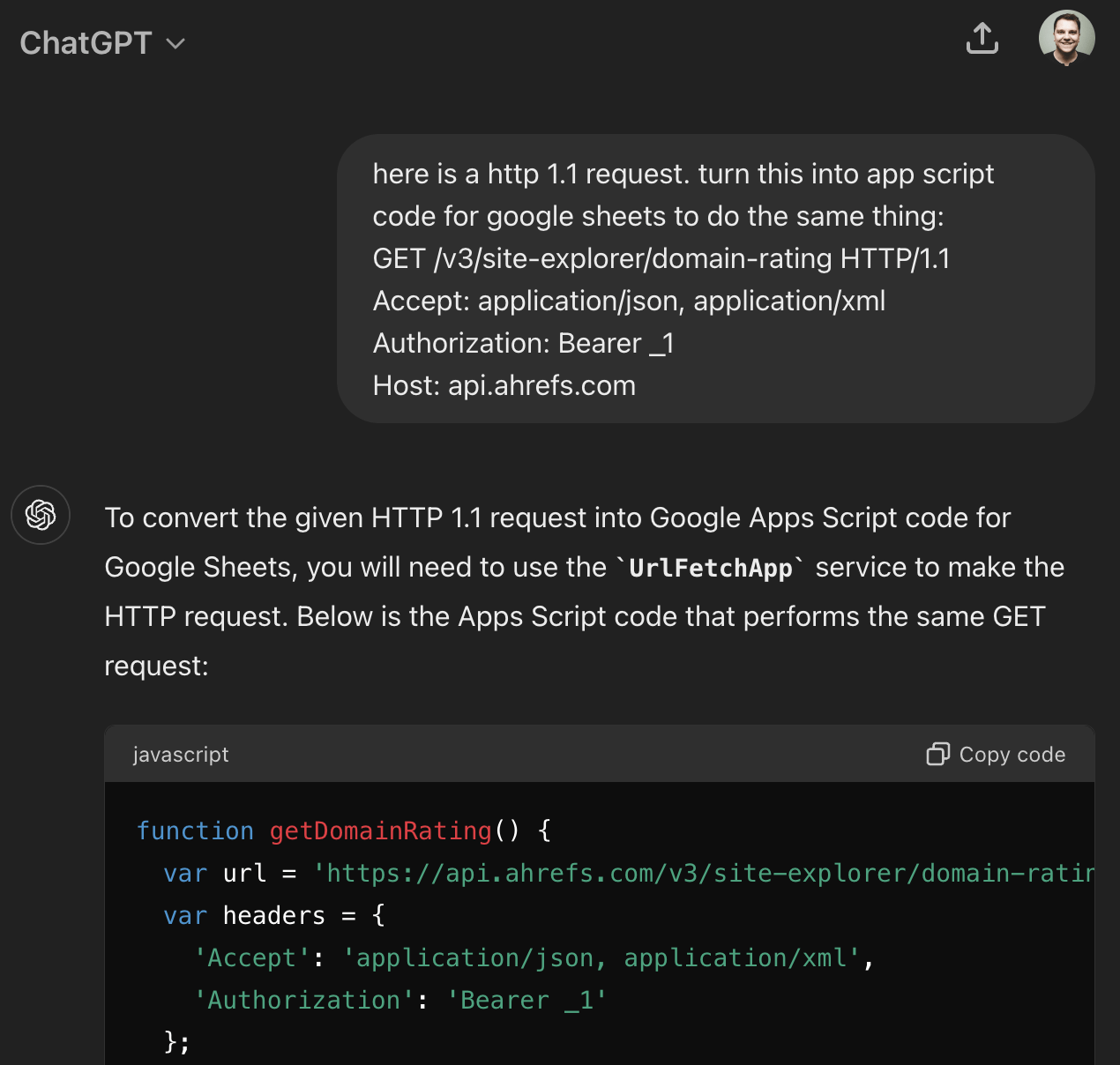Click the copy icon beside Copy code
1120x1065 pixels.
click(937, 754)
